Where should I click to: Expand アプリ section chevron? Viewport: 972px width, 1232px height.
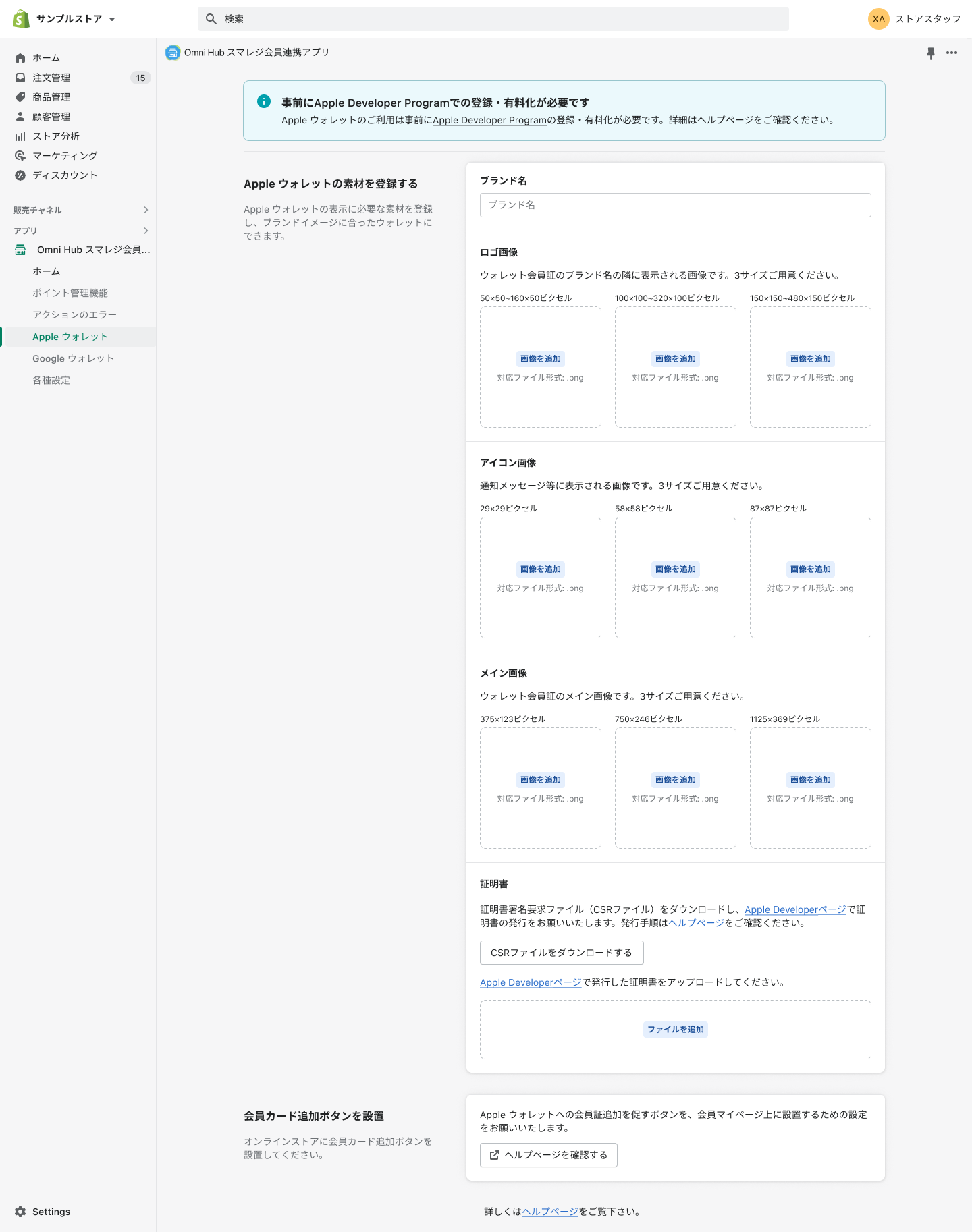click(x=146, y=231)
